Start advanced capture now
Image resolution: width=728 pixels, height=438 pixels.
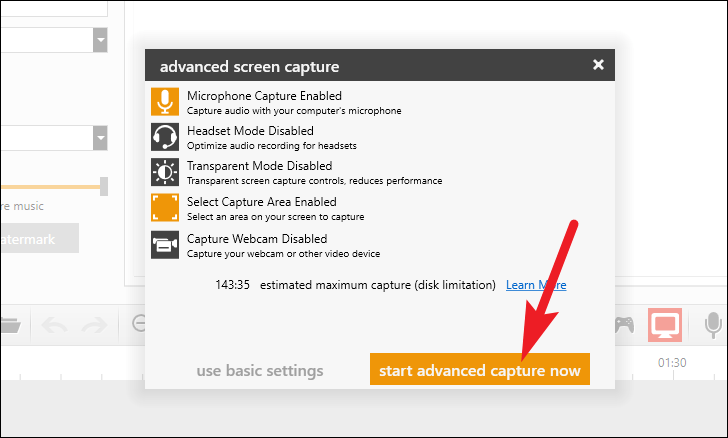(x=480, y=369)
